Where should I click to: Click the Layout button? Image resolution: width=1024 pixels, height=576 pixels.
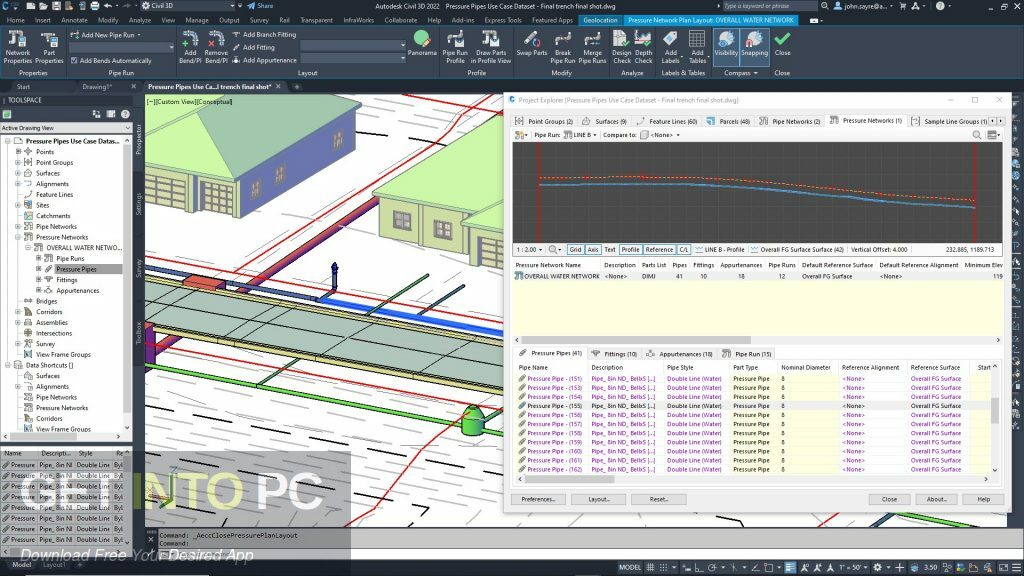[599, 499]
